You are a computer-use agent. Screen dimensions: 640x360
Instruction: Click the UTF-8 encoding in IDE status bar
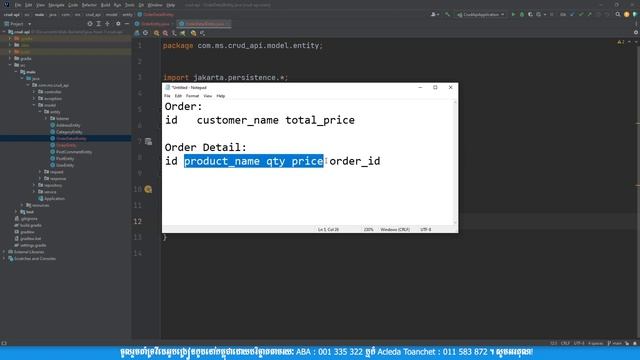tap(579, 343)
